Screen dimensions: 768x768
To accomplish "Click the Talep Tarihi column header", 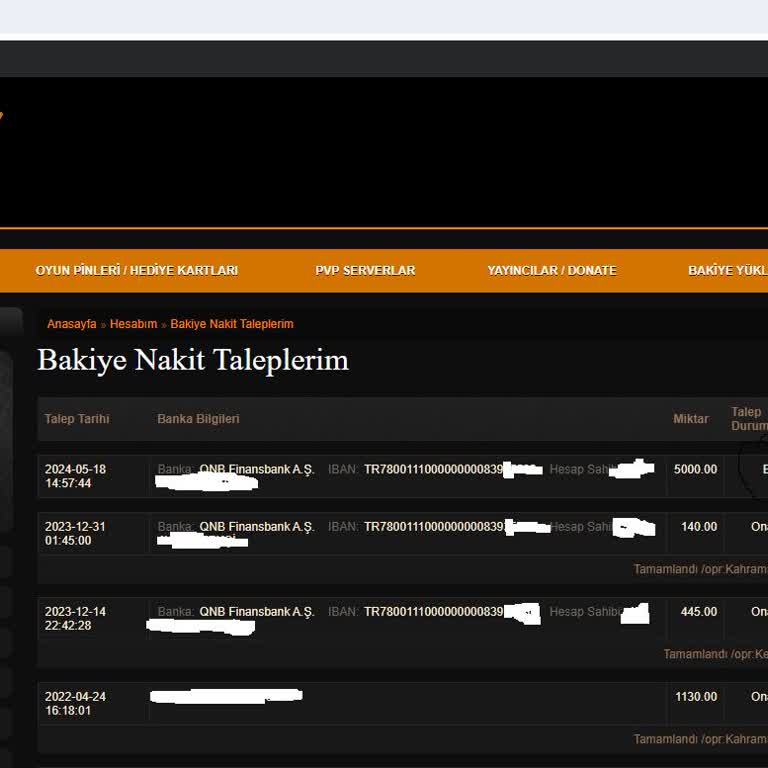I will click(77, 419).
